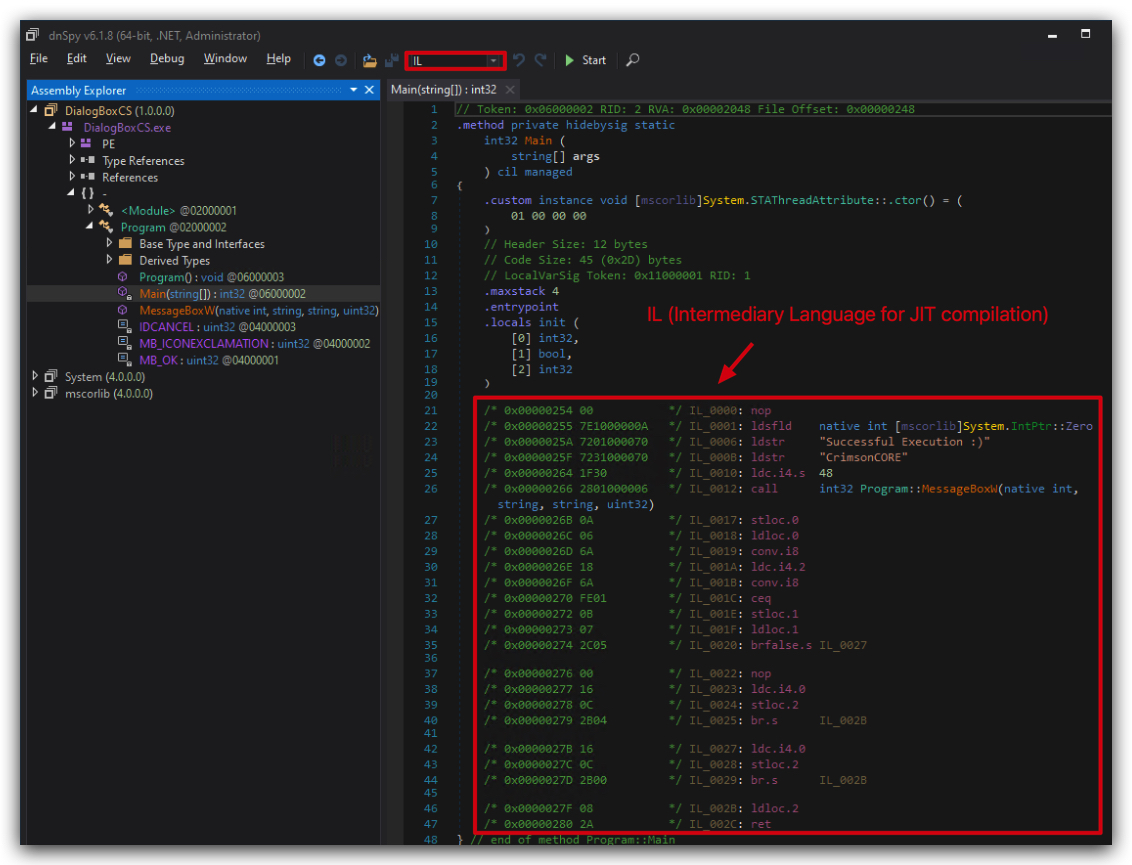Click the Program() constructor method icon
1132x865 pixels.
pos(123,277)
